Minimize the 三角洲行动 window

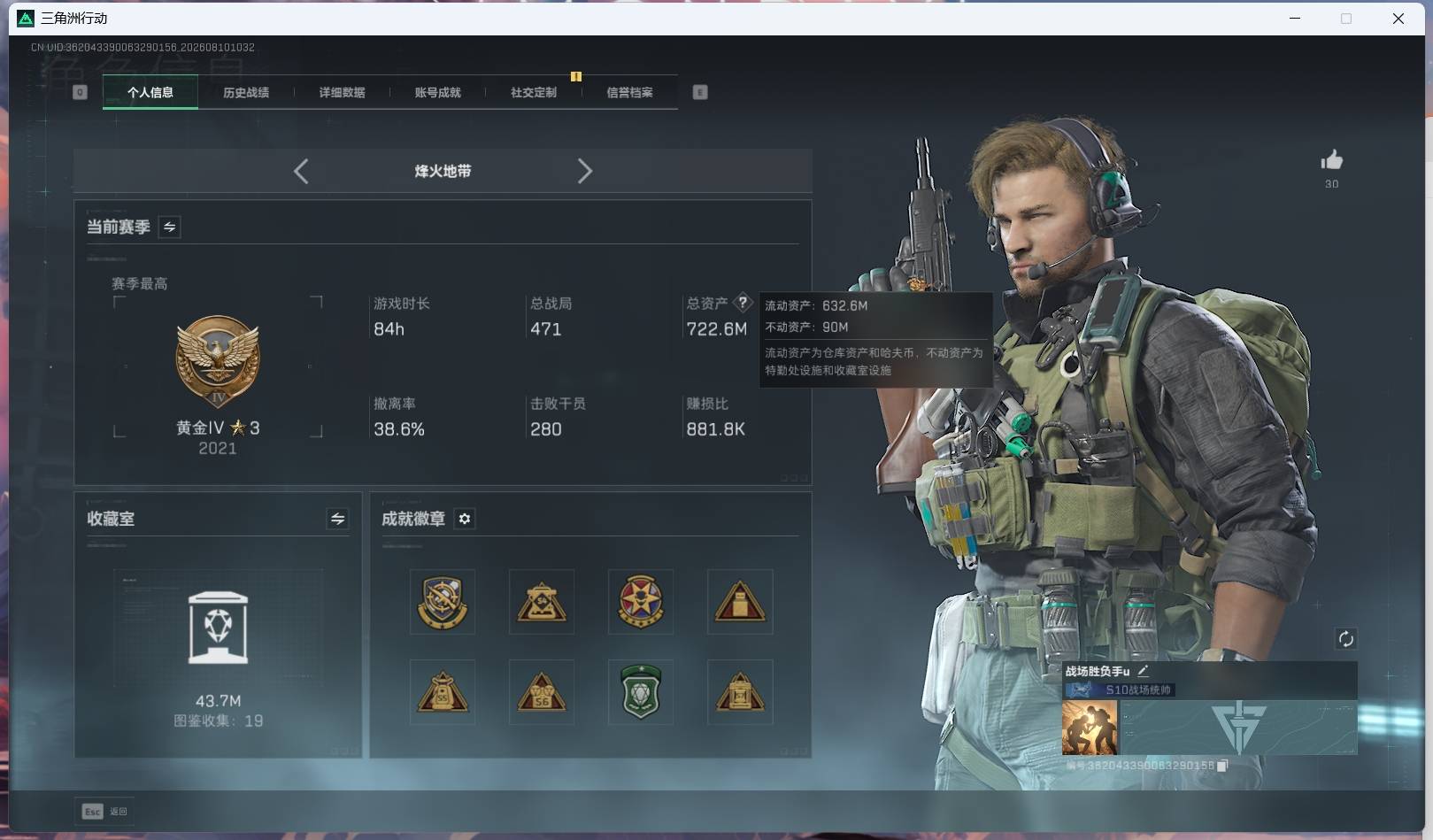(1295, 19)
